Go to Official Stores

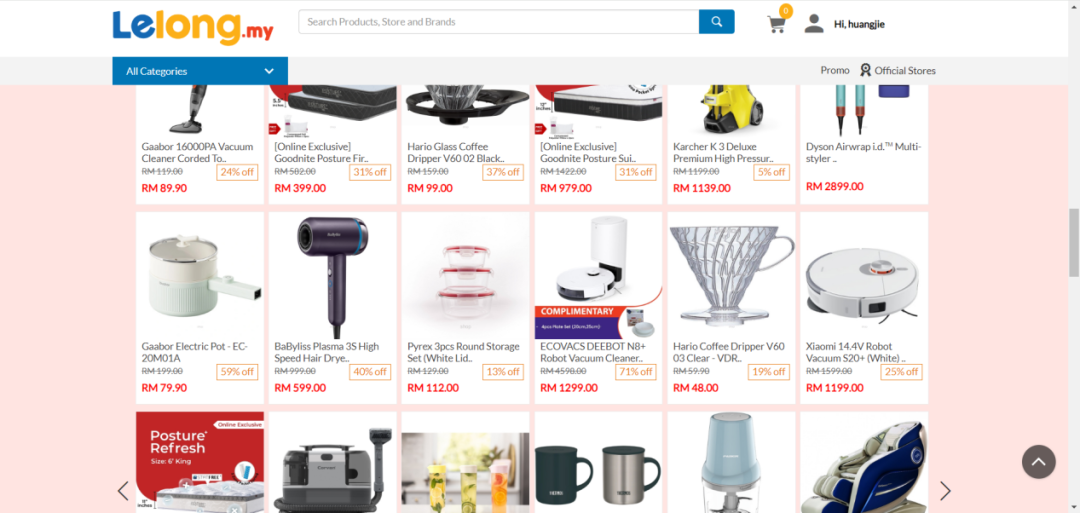(x=905, y=70)
